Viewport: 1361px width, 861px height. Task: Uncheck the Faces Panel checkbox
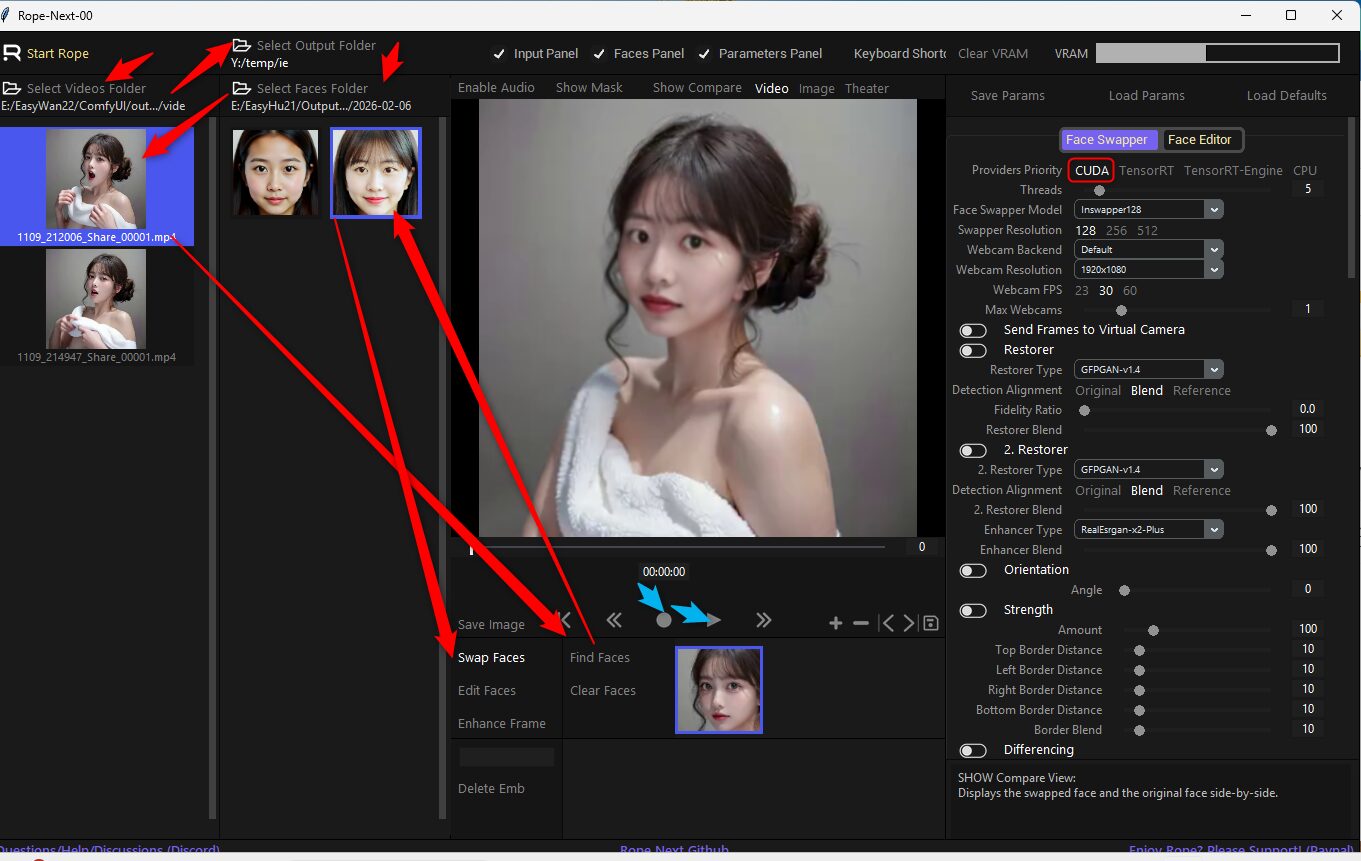click(x=599, y=54)
